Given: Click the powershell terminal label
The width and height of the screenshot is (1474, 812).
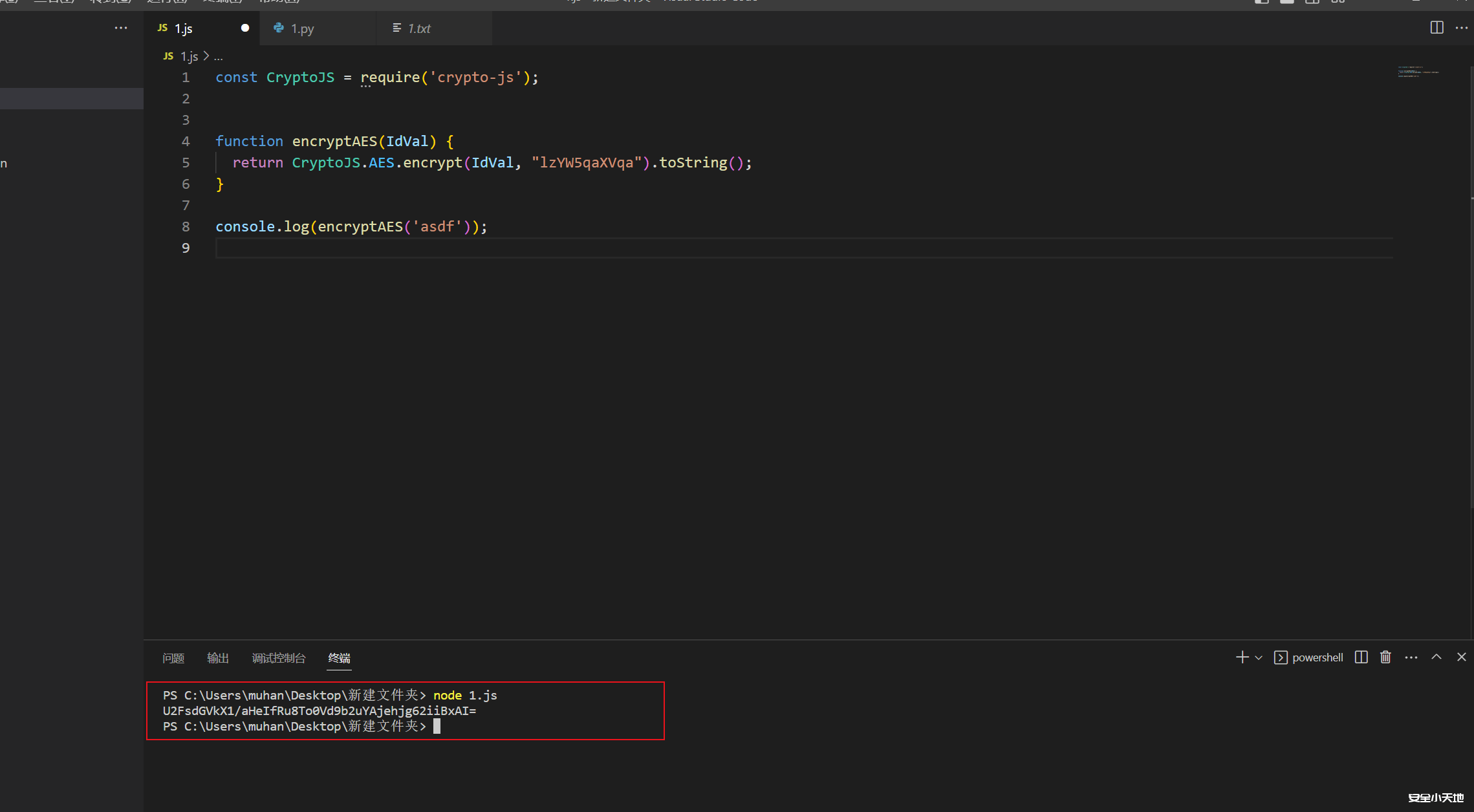Looking at the screenshot, I should pyautogui.click(x=1317, y=657).
